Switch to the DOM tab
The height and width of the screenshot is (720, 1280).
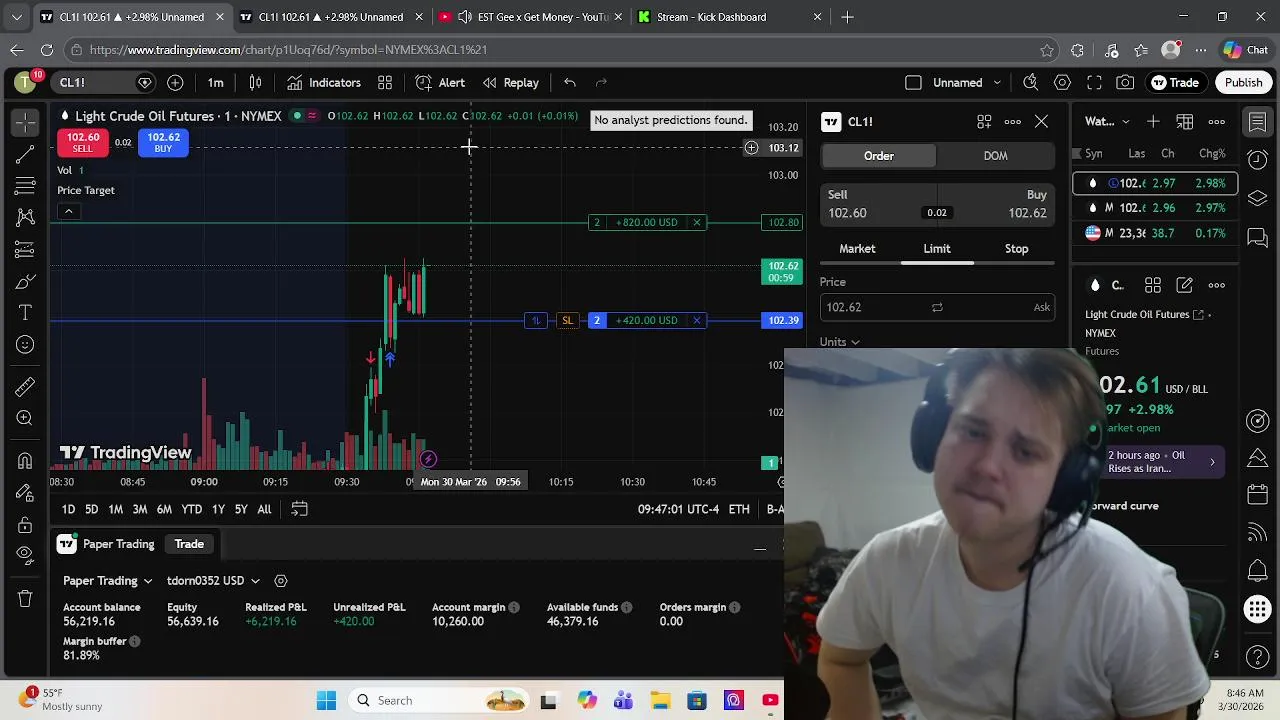995,156
